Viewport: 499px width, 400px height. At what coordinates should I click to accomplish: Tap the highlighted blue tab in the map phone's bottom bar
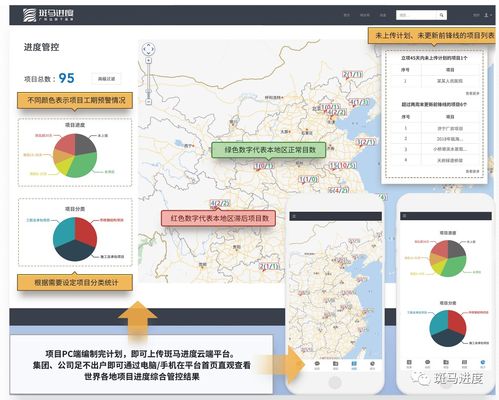354,365
